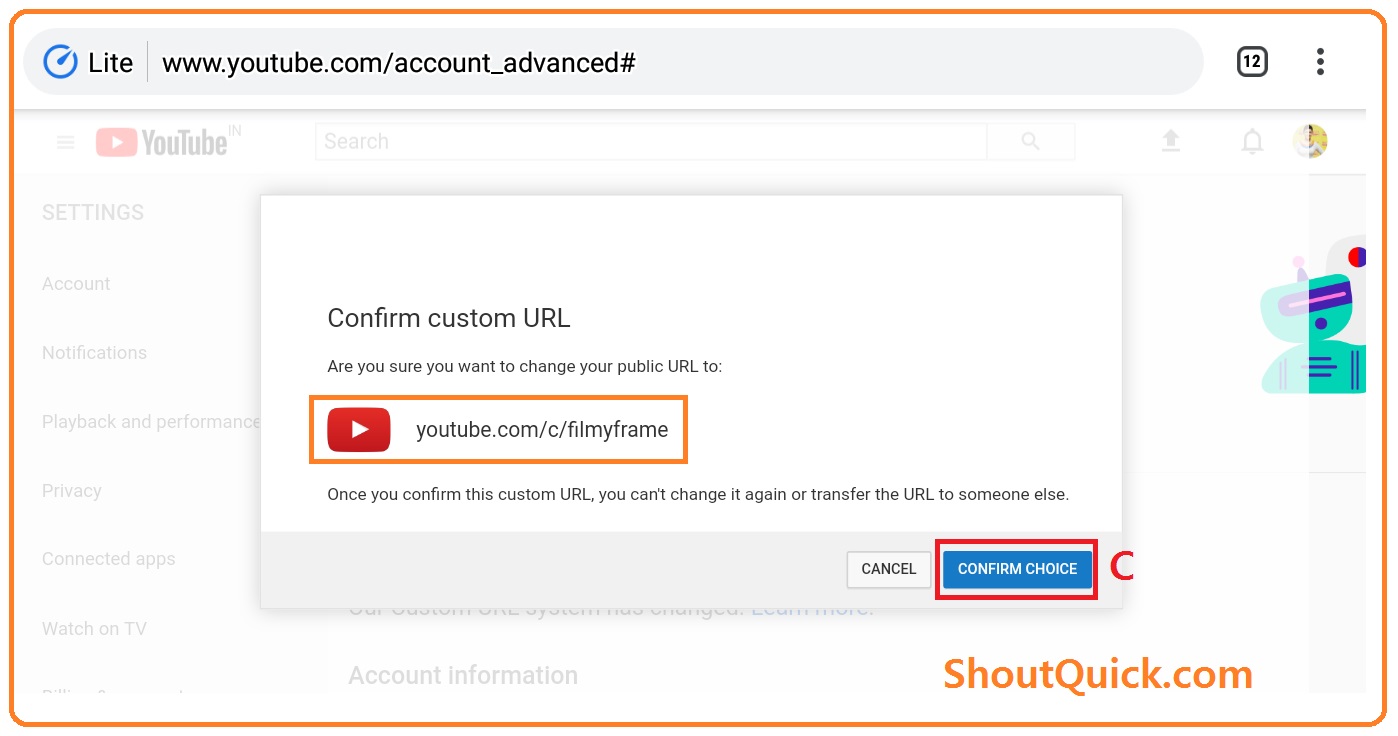Click the youtube.com/c/filmyframe URL text
1398x736 pixels.
click(542, 430)
